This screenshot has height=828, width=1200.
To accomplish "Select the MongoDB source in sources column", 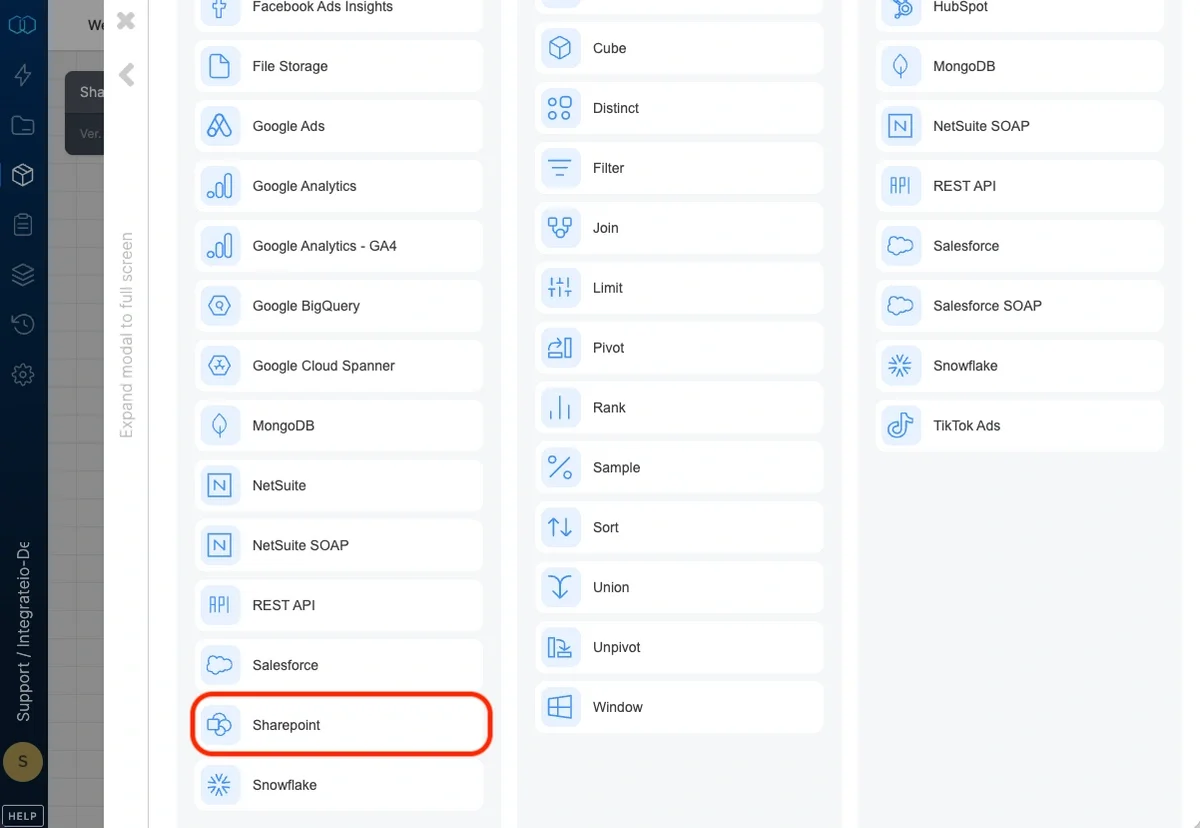I will click(338, 426).
